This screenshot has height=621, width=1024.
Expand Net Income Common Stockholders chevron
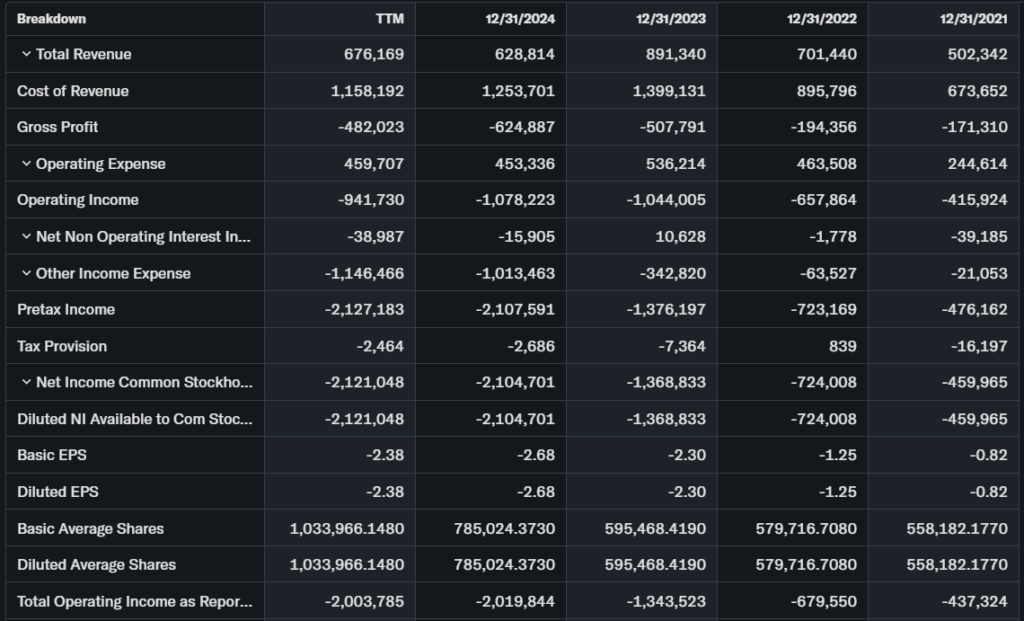pyautogui.click(x=26, y=382)
